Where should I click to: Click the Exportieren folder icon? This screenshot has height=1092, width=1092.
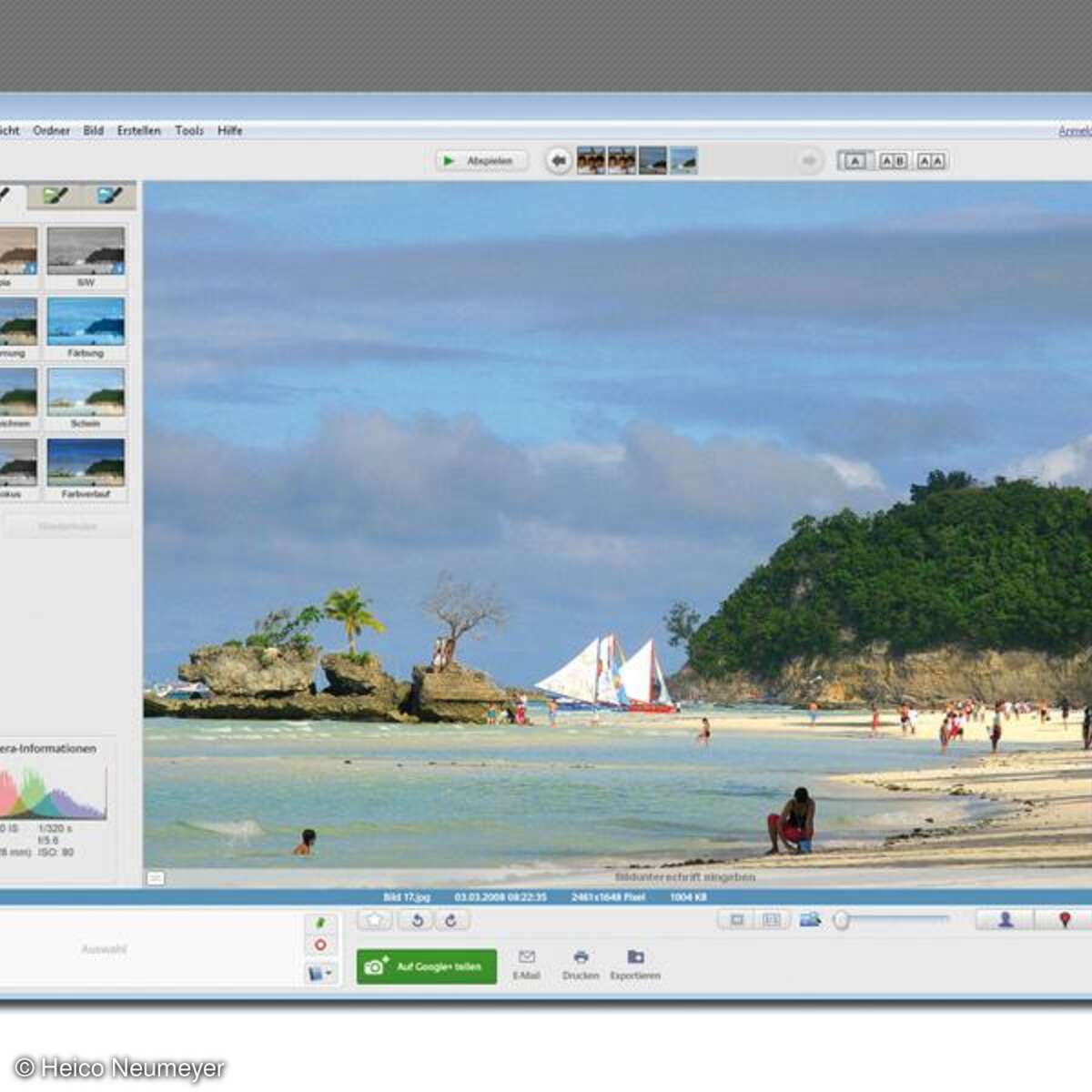[635, 958]
